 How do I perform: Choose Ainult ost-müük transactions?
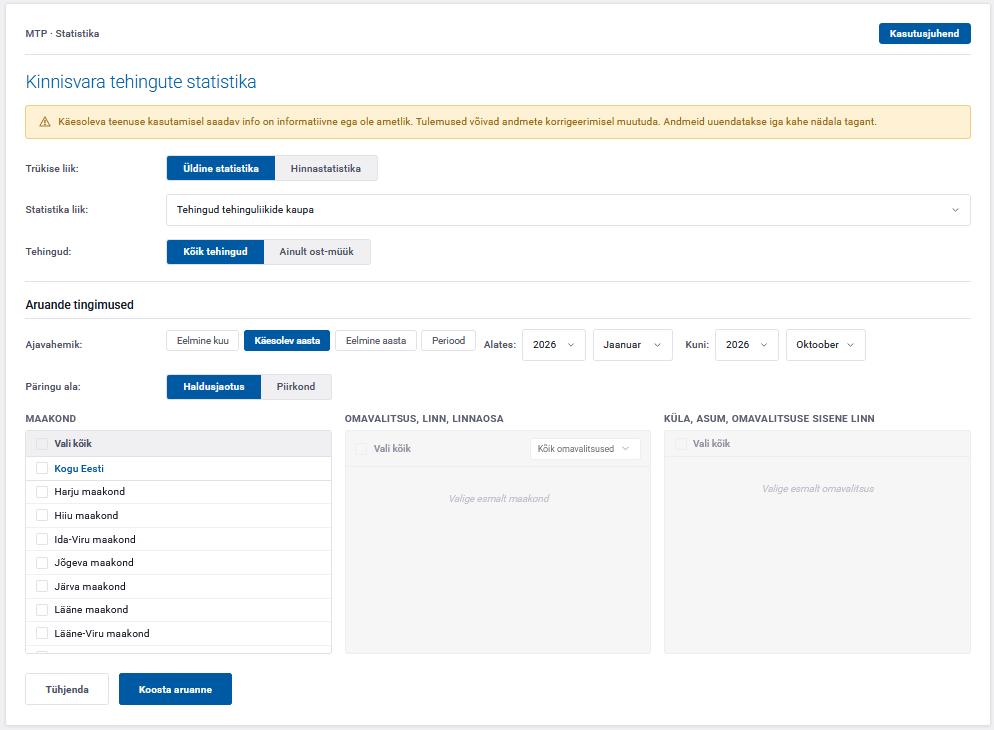[317, 252]
